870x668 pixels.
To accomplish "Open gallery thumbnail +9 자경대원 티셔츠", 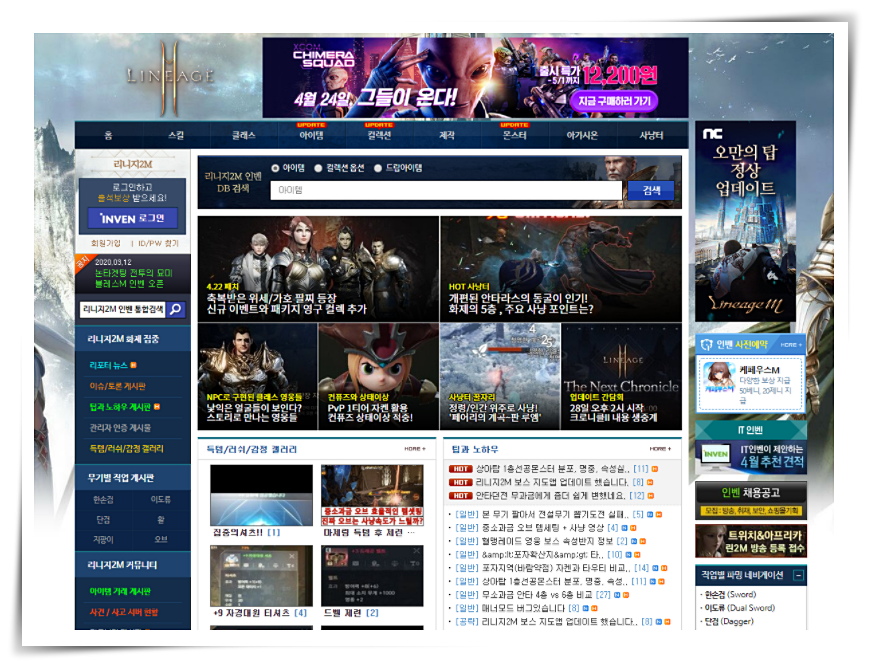I will tap(261, 576).
